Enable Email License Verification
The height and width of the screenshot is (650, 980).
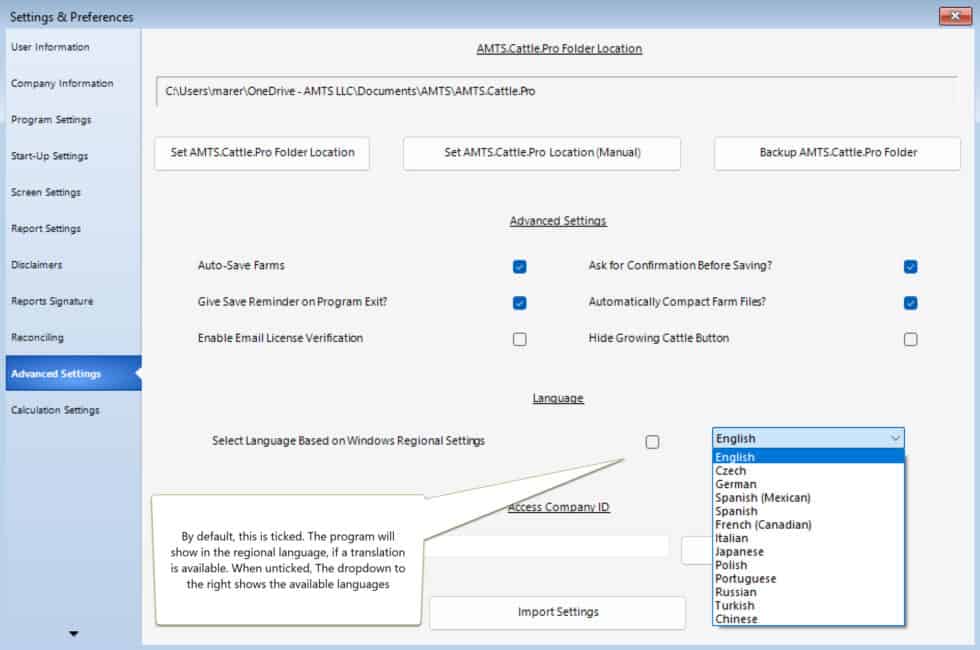point(519,339)
